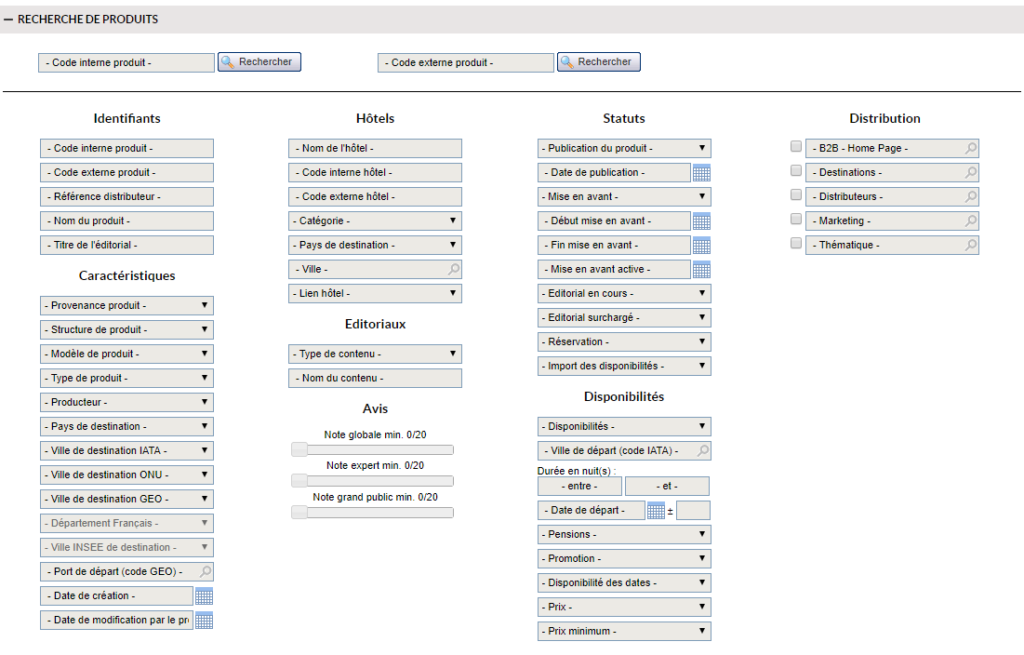Open calendar for Début mise en avant
This screenshot has height=655, width=1024.
pyautogui.click(x=701, y=221)
